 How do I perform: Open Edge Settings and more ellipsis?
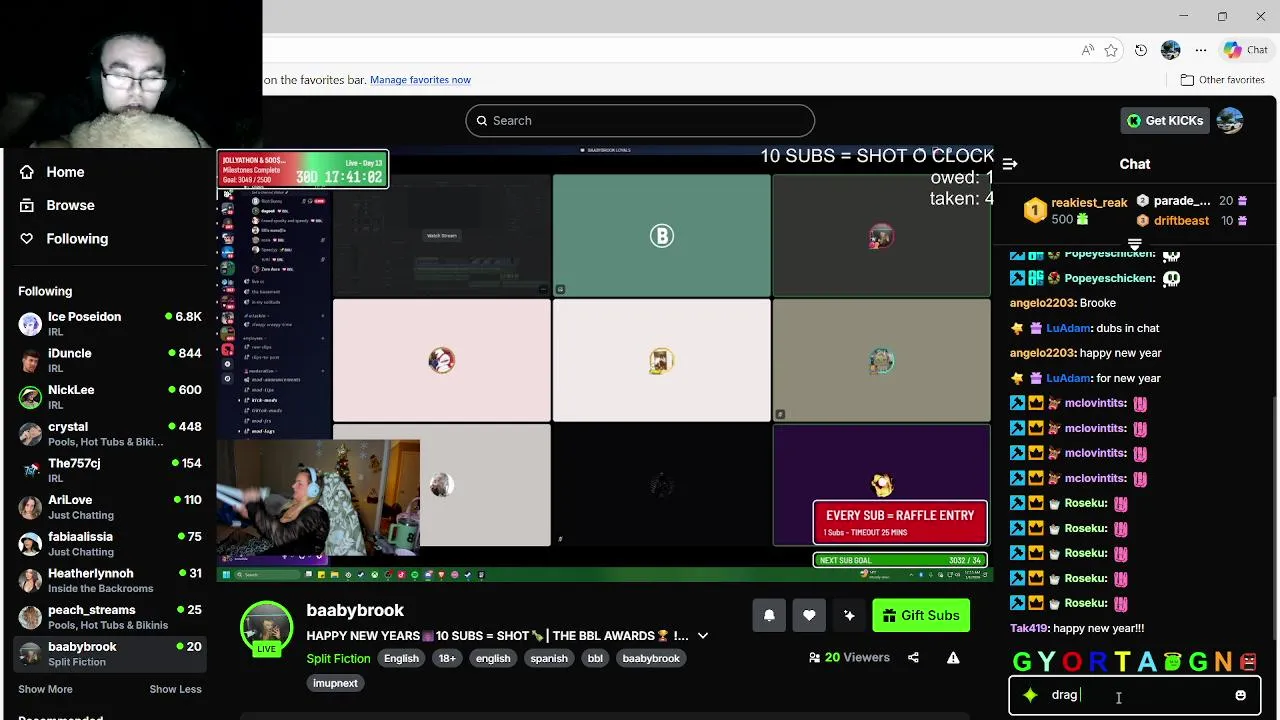point(1201,50)
